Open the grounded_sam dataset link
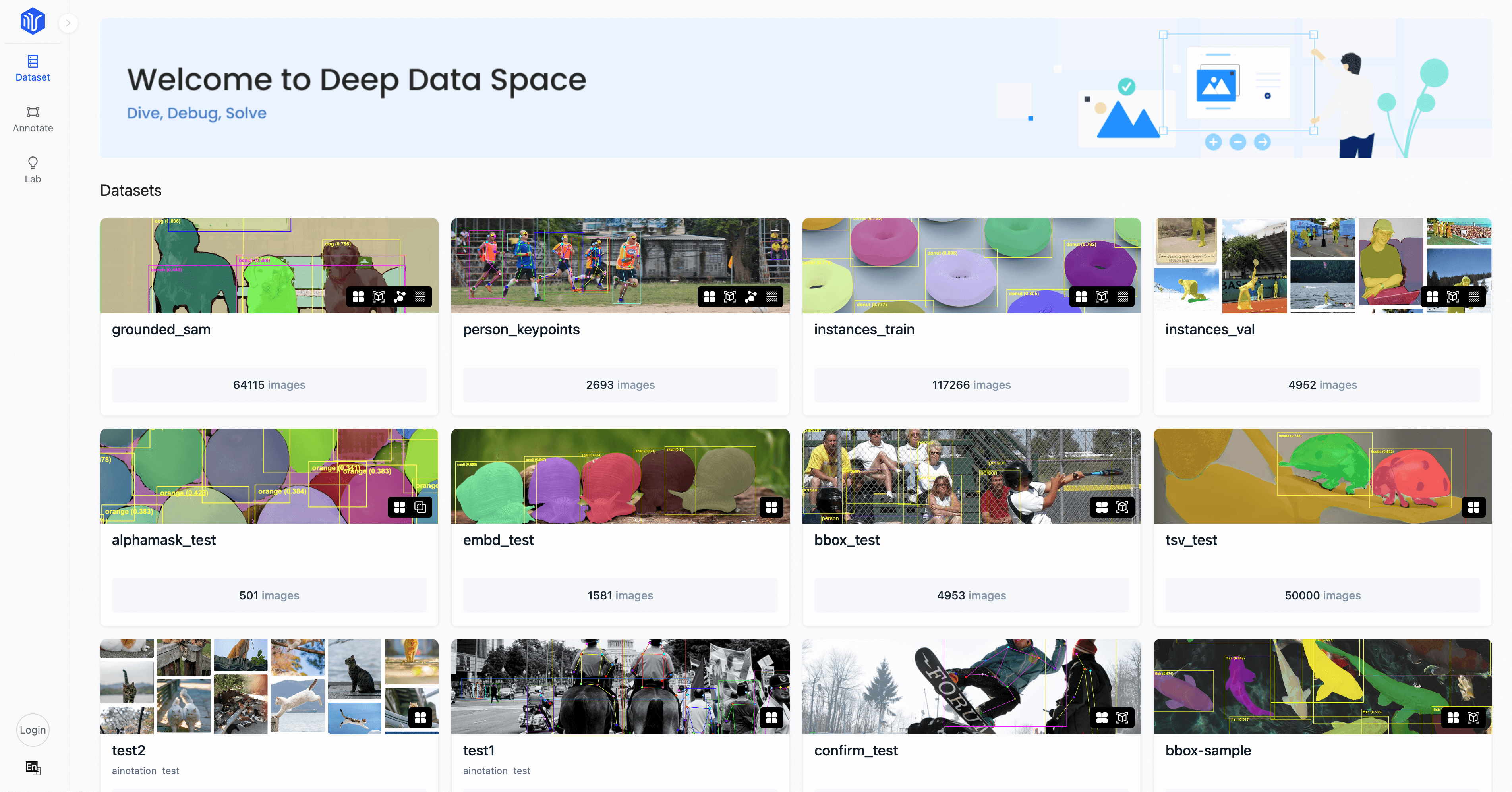Image resolution: width=1512 pixels, height=792 pixels. pos(161,329)
